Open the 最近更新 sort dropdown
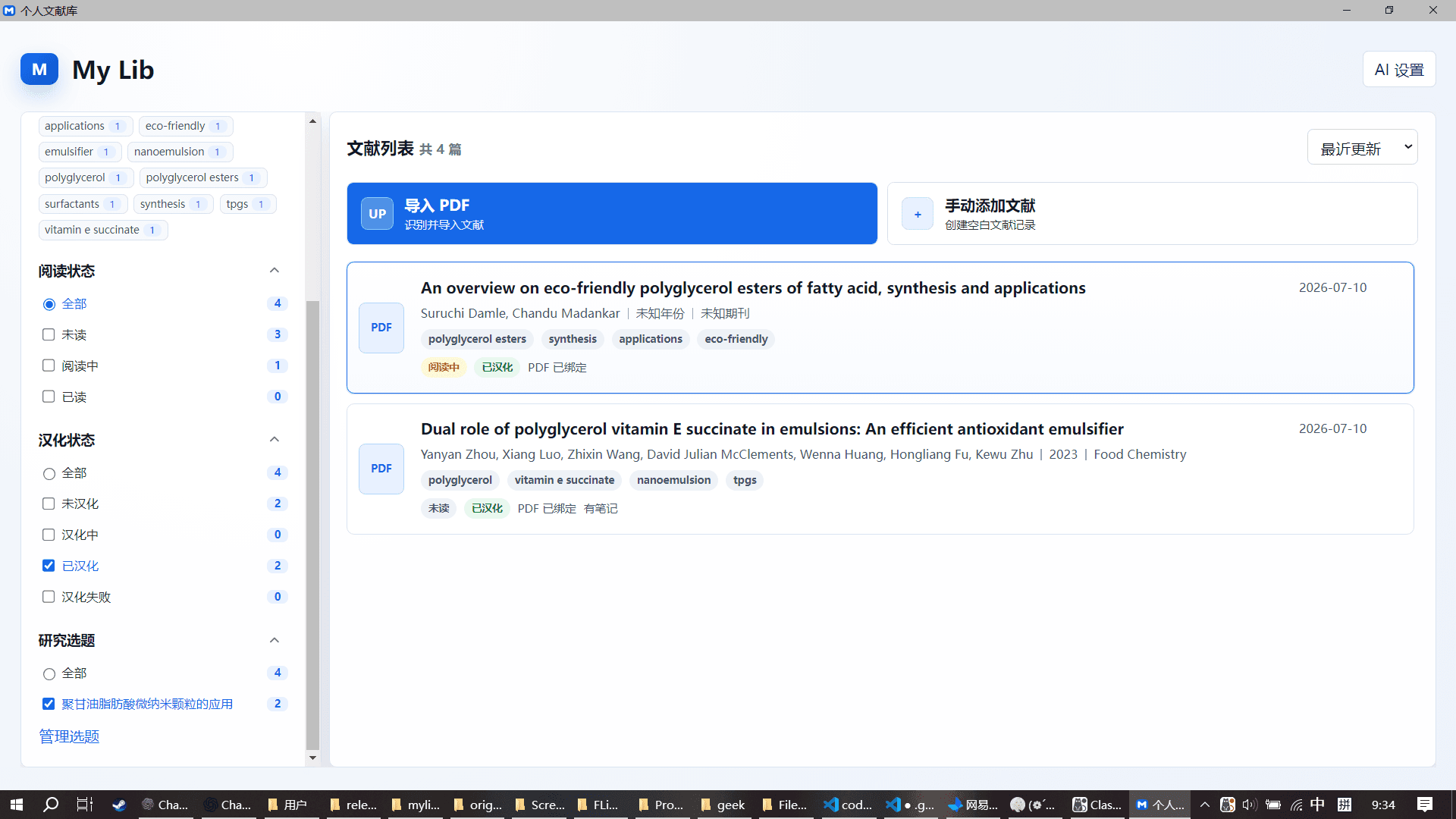1456x819 pixels. (1362, 148)
